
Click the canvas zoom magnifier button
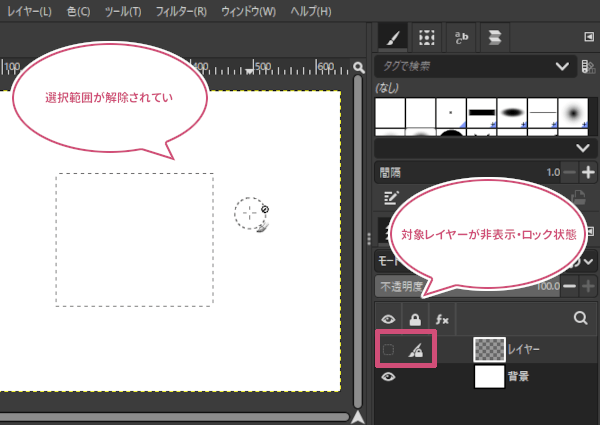click(x=359, y=68)
